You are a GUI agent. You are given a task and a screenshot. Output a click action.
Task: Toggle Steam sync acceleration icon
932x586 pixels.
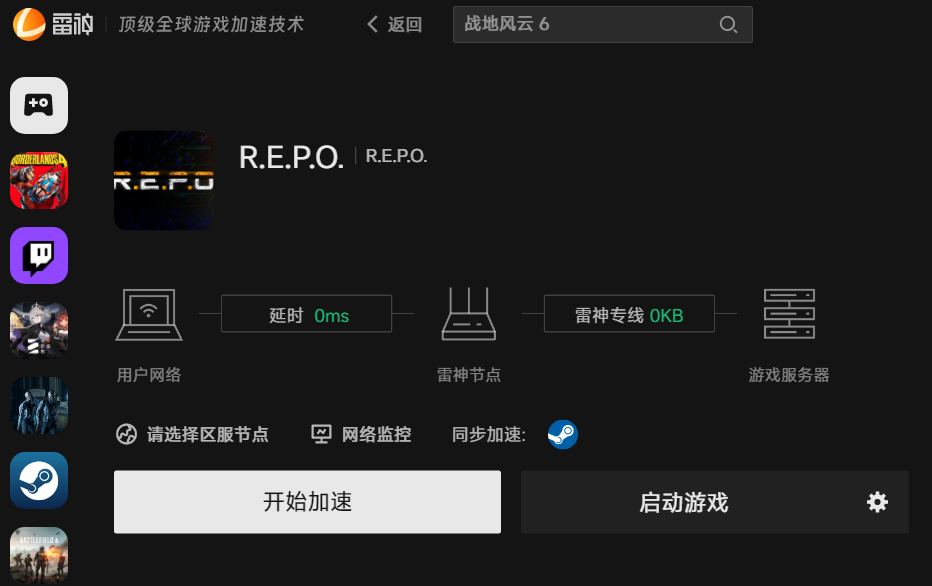(x=562, y=434)
